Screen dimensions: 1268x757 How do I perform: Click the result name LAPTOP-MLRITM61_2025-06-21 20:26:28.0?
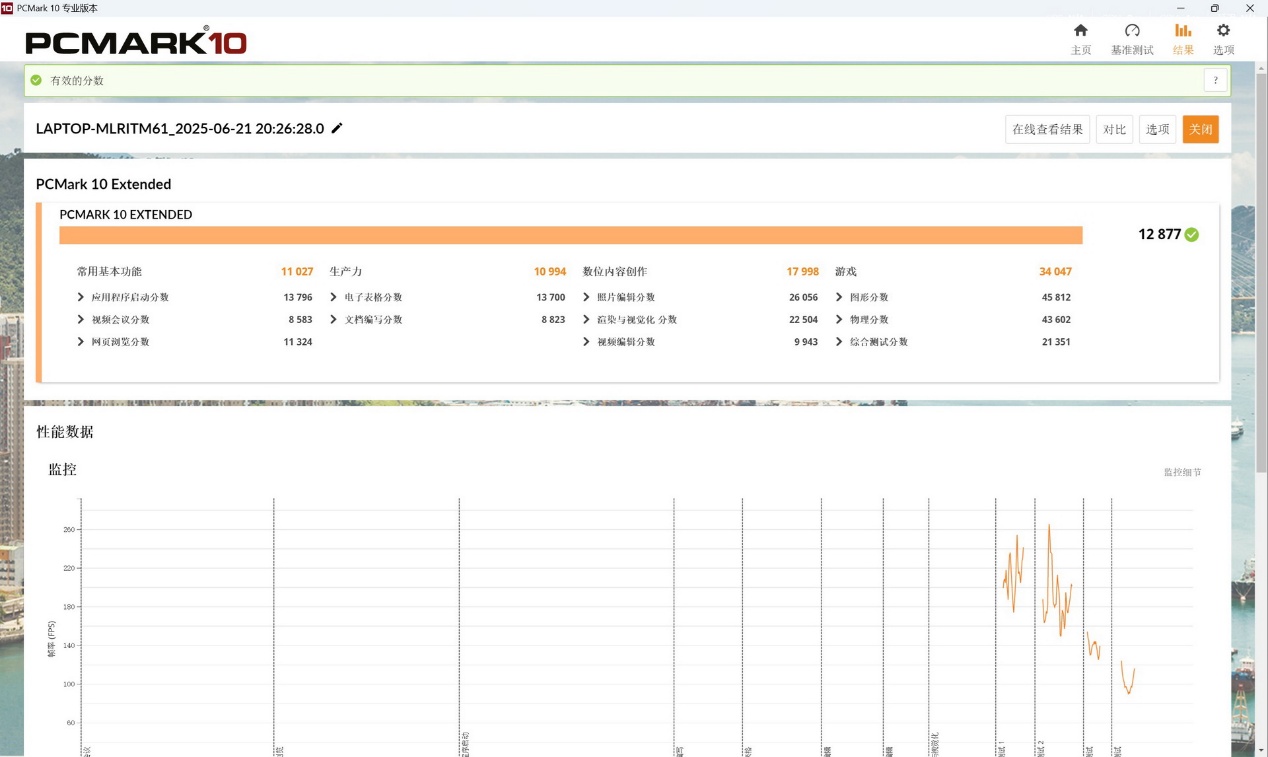(180, 128)
